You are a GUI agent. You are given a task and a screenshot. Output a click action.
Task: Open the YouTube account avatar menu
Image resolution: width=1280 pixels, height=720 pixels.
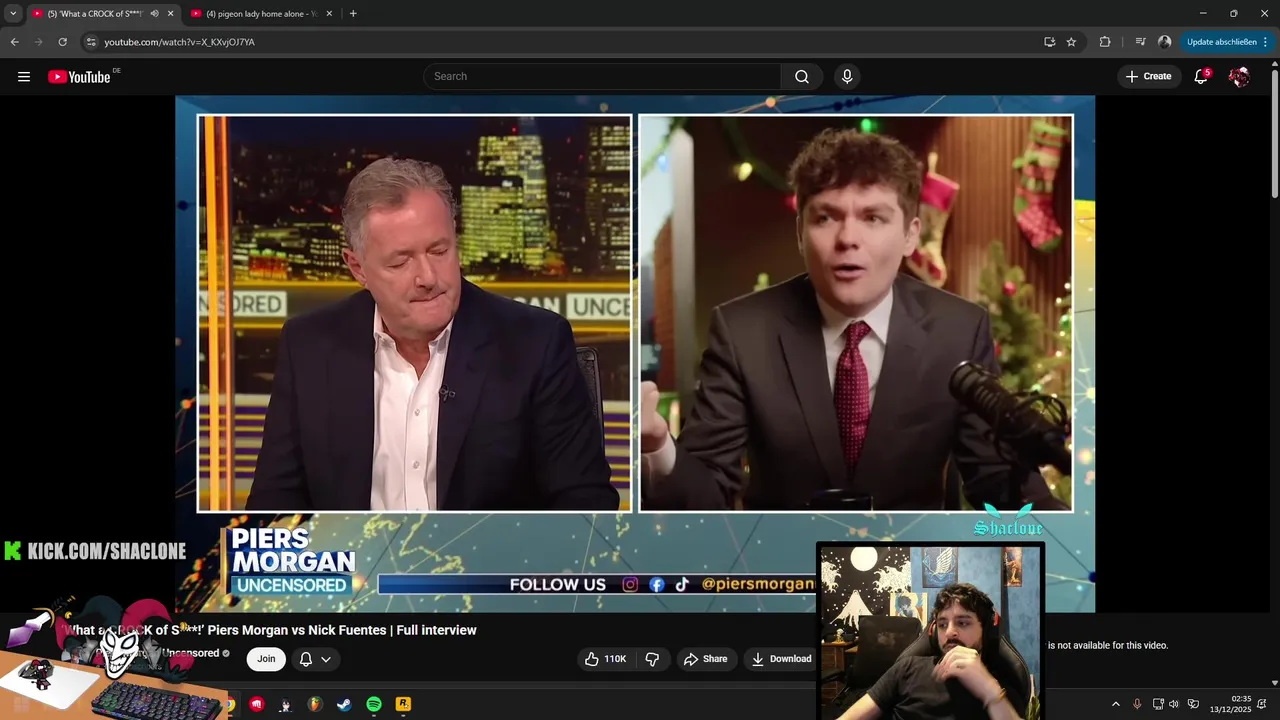pyautogui.click(x=1239, y=77)
